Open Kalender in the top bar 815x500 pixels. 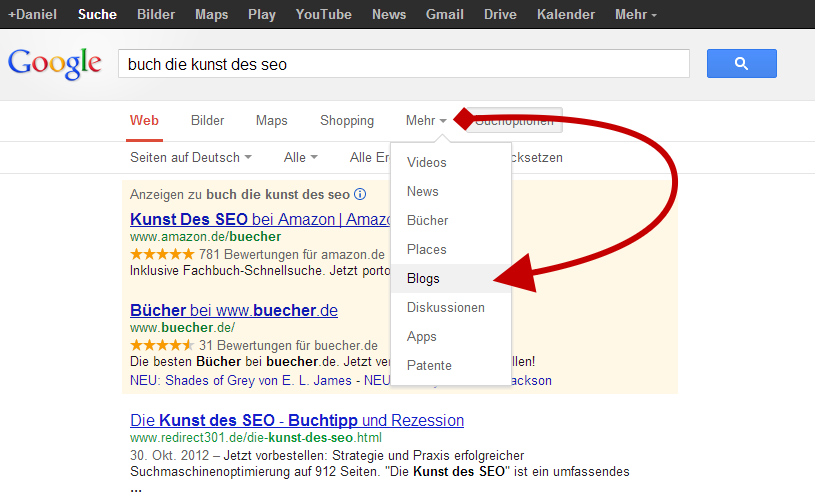coord(566,14)
